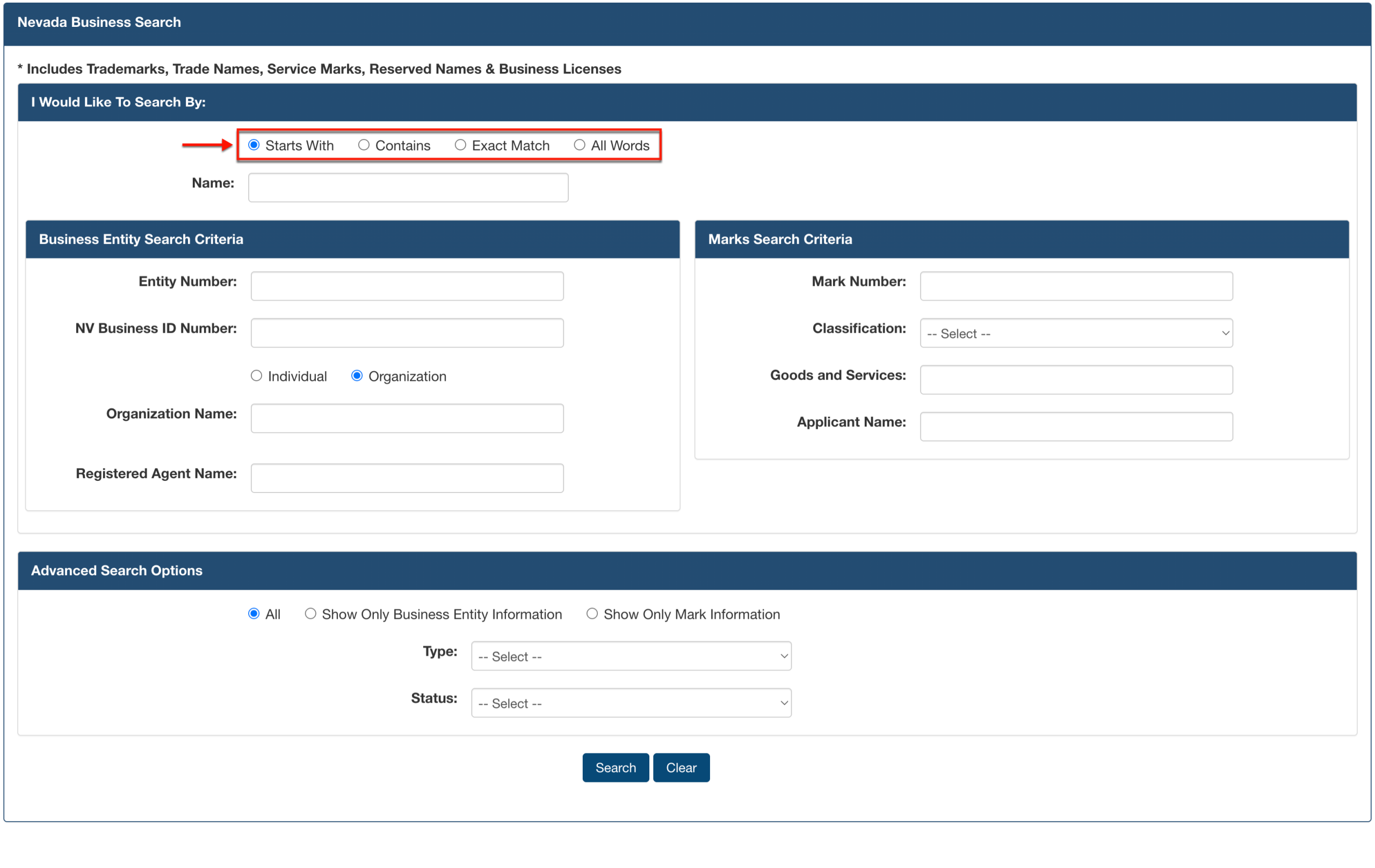Expand the Type dropdown list
The width and height of the screenshot is (1375, 868).
pyautogui.click(x=631, y=656)
